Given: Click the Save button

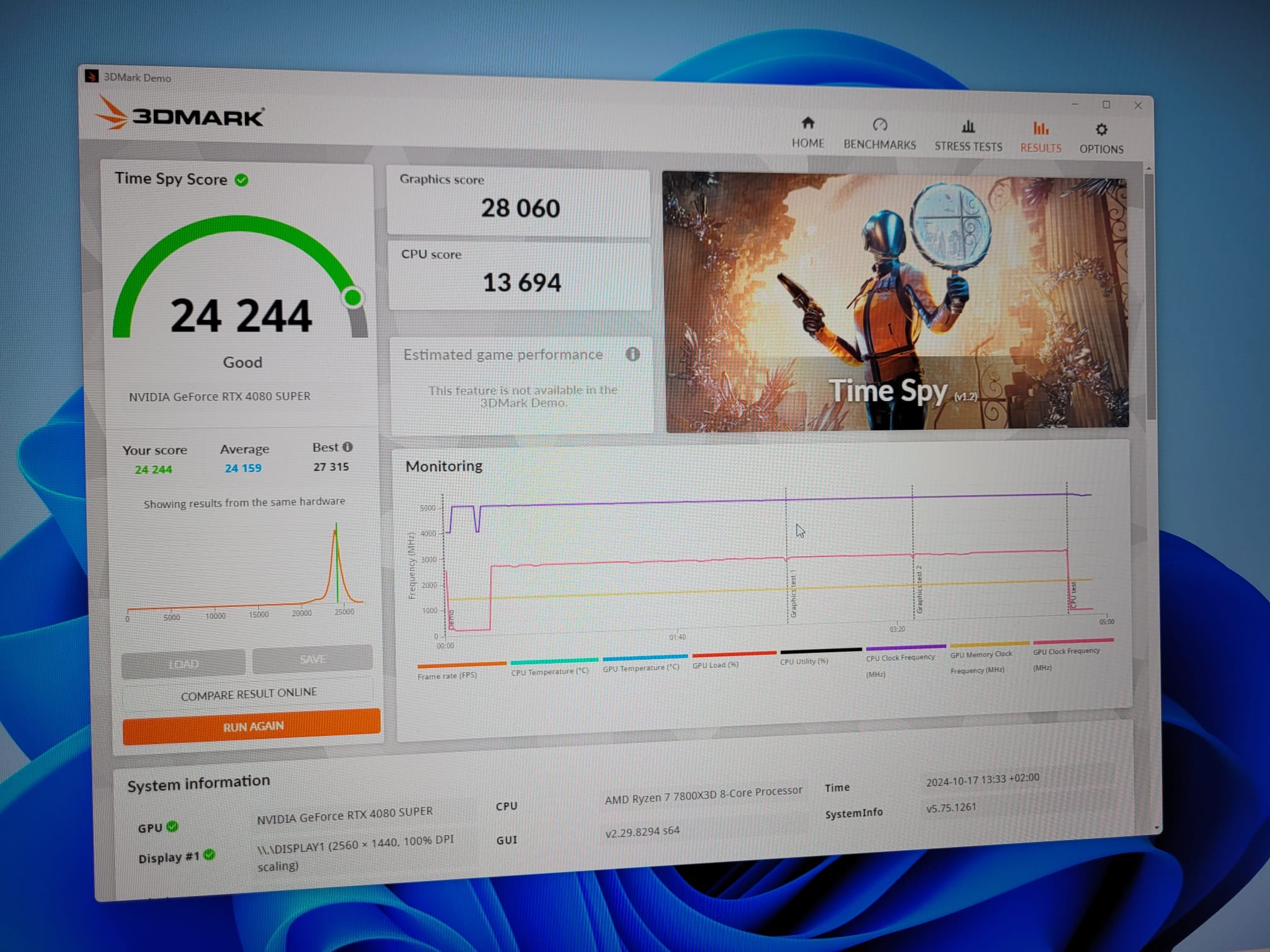Looking at the screenshot, I should [312, 659].
